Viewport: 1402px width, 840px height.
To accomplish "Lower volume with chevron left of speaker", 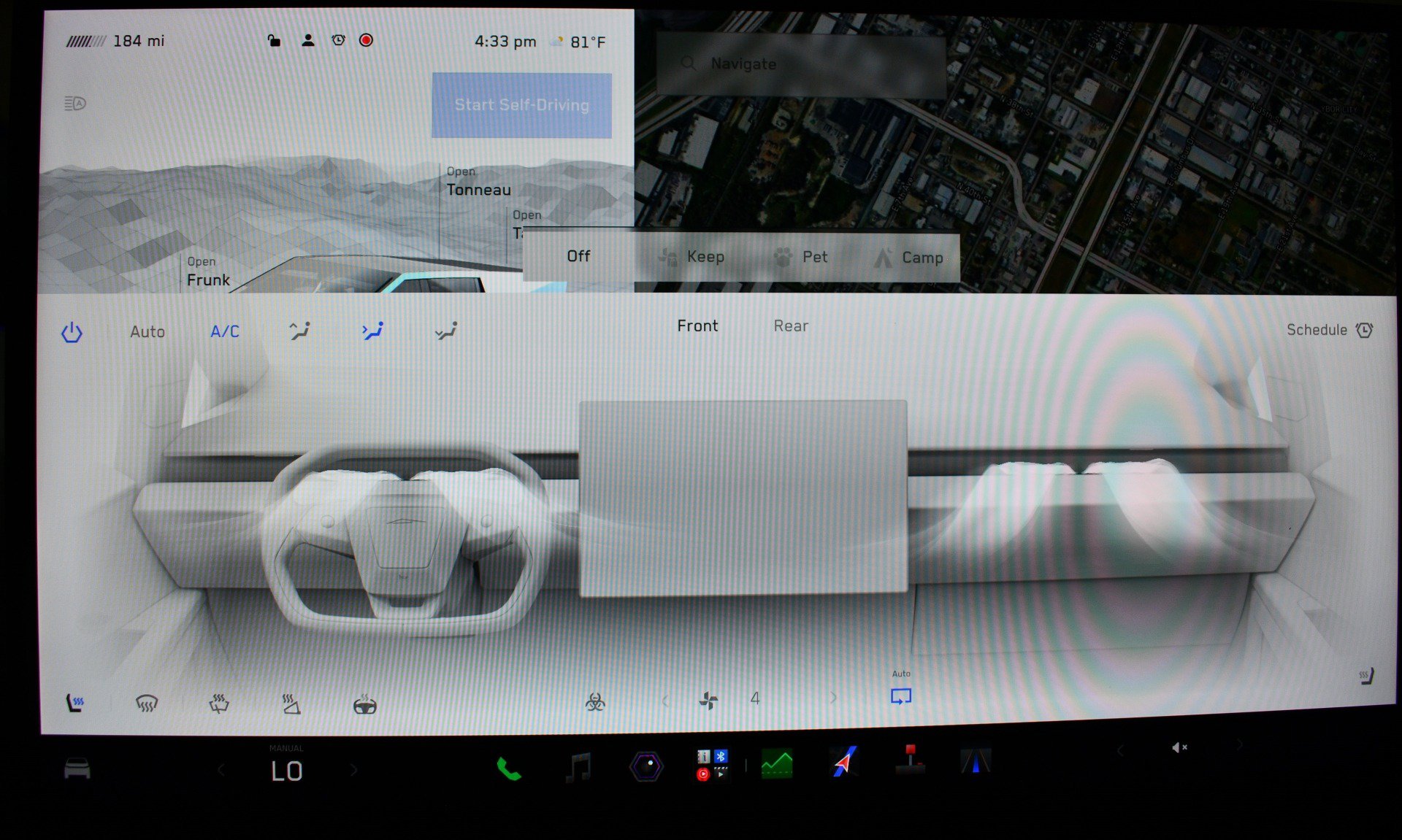I will 1120,750.
